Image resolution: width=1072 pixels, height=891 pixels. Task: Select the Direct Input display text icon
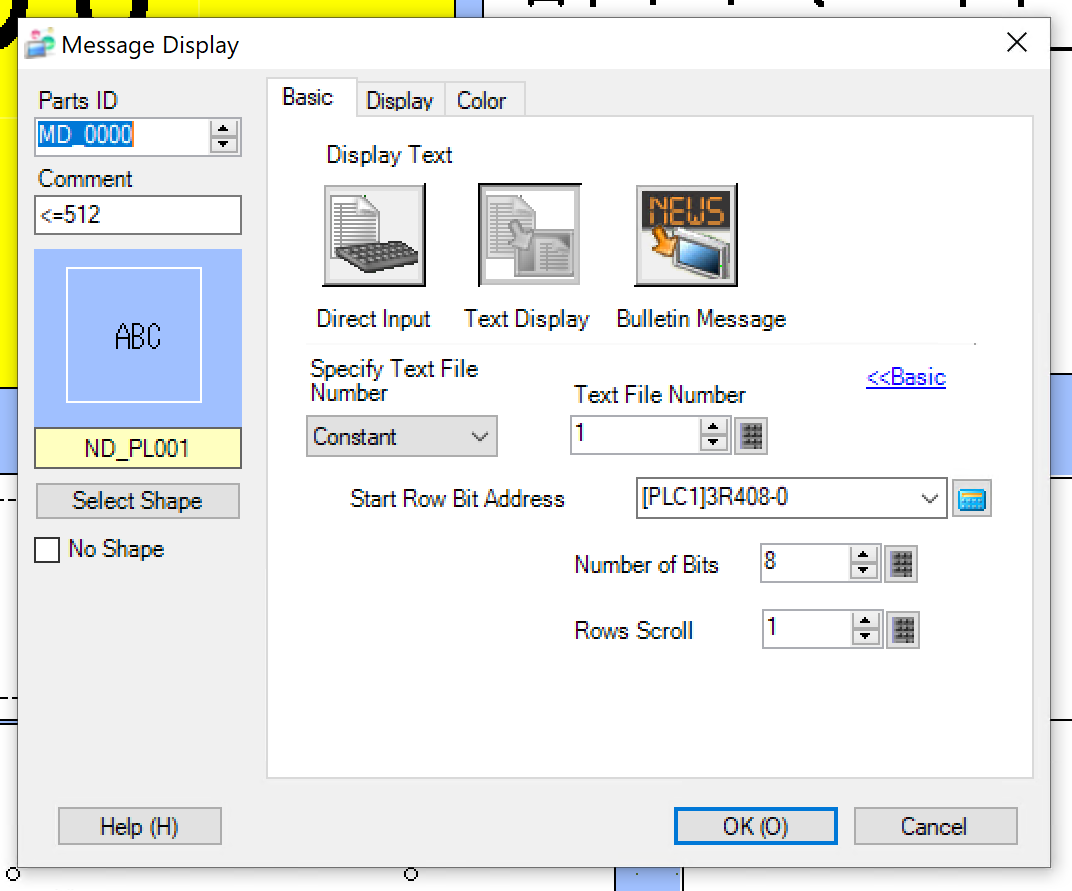374,236
